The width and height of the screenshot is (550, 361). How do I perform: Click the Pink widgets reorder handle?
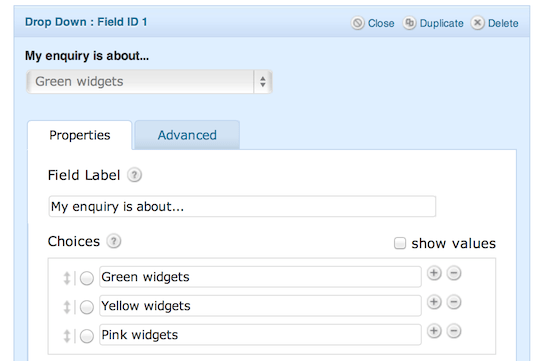(x=67, y=336)
